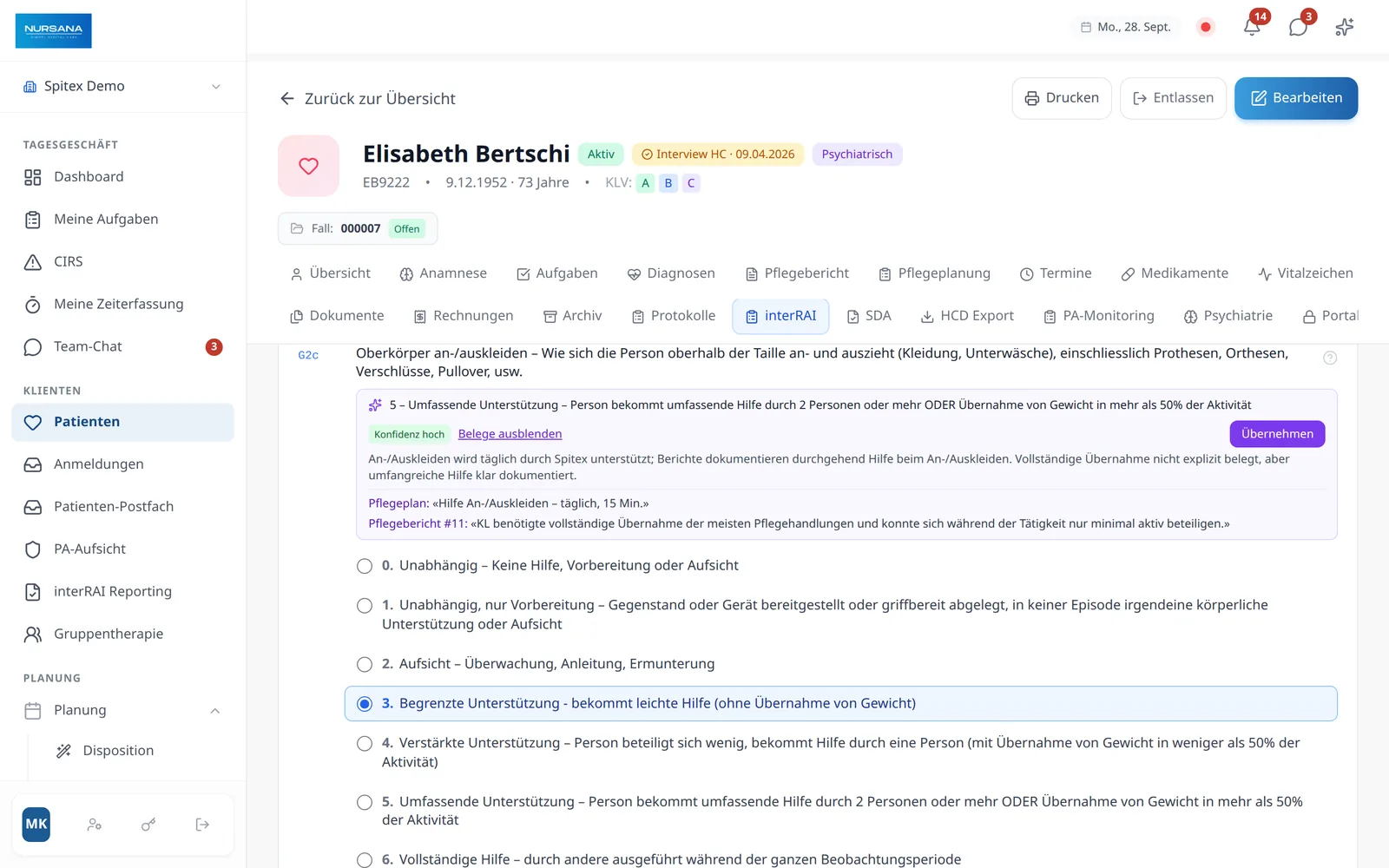Click the Interview HC 09.04.2026 badge
Viewport: 1389px width, 868px height.
[x=718, y=155]
